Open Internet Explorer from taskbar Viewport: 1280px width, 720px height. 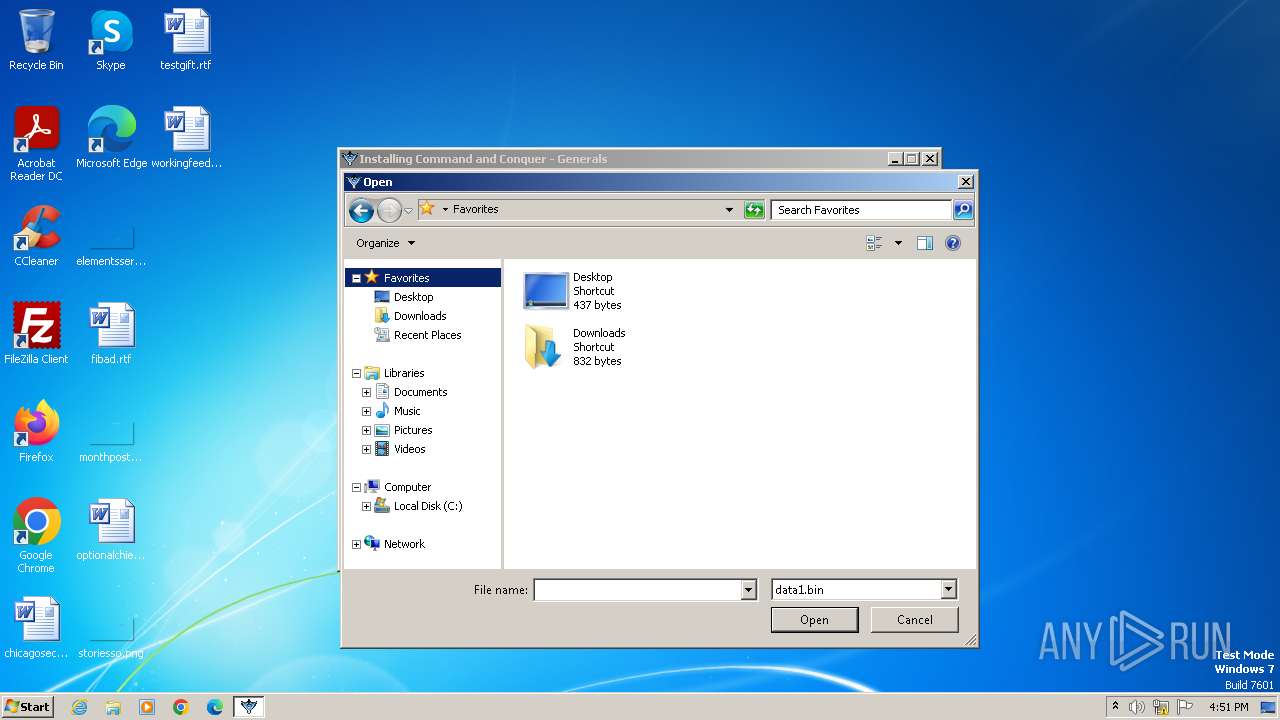point(79,707)
